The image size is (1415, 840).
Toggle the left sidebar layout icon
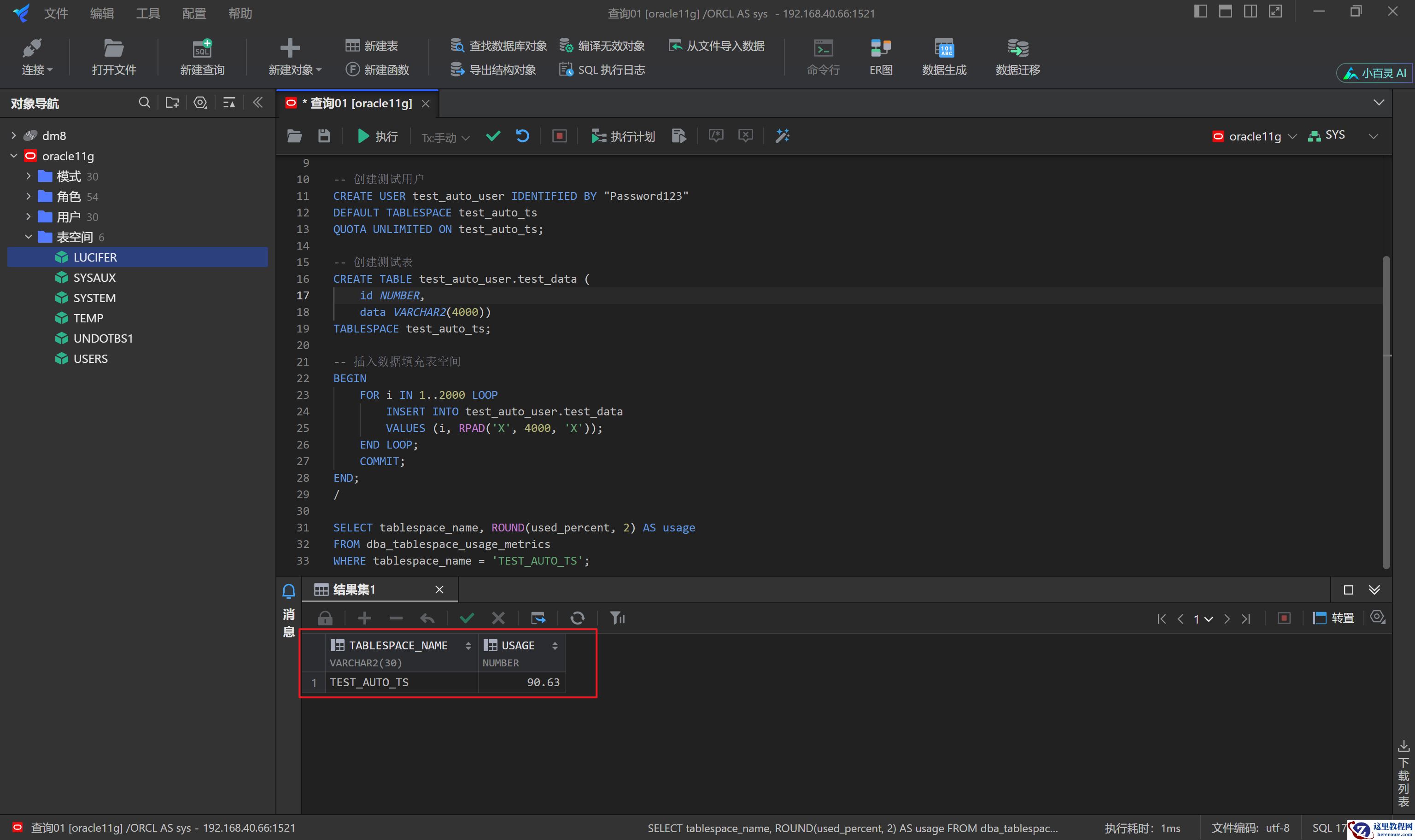(x=1200, y=12)
